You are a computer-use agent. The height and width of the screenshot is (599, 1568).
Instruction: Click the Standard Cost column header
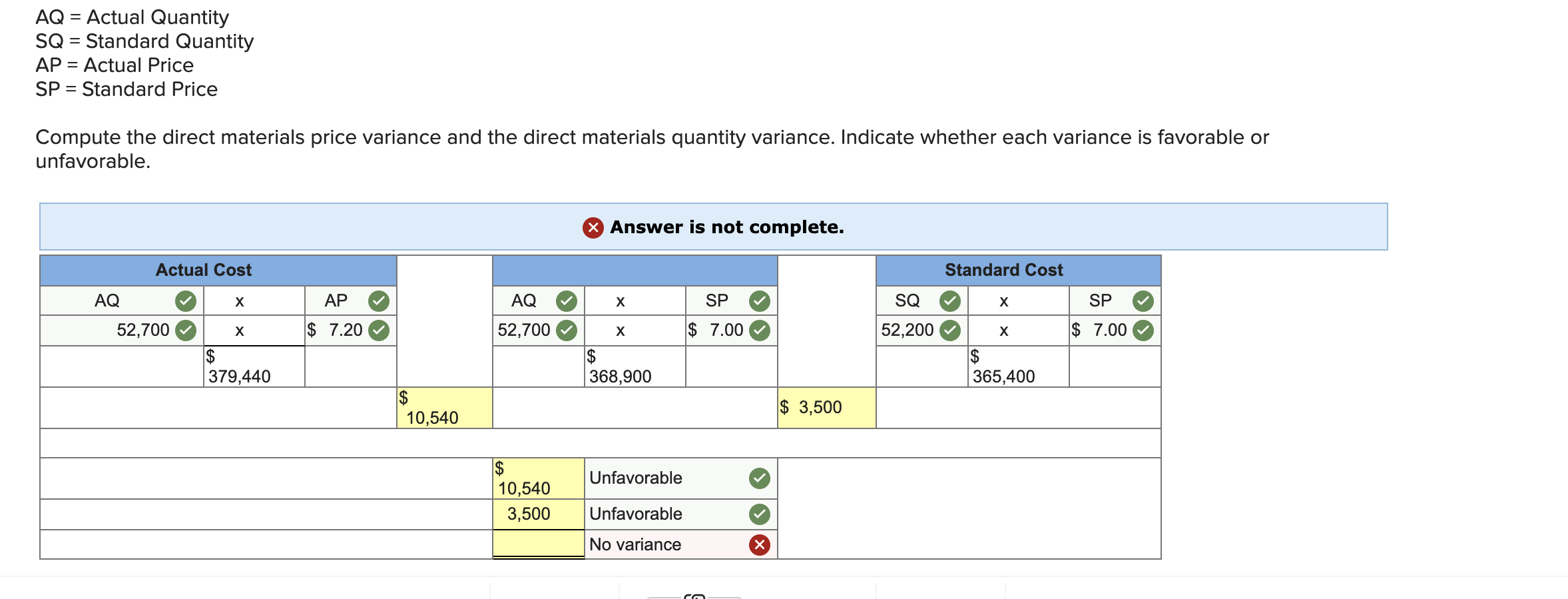click(x=1019, y=270)
